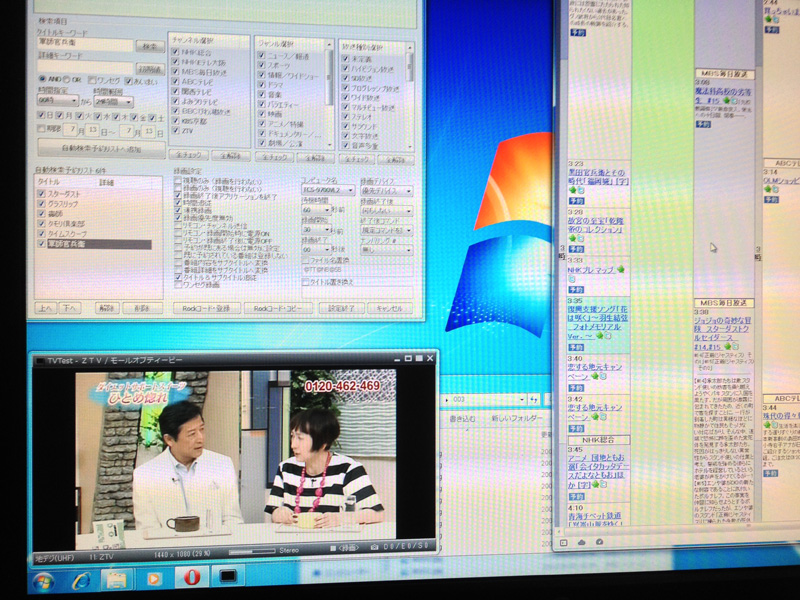Open the 2時間 time range dropdown
Screen dimensions: 800x600
pyautogui.click(x=113, y=102)
